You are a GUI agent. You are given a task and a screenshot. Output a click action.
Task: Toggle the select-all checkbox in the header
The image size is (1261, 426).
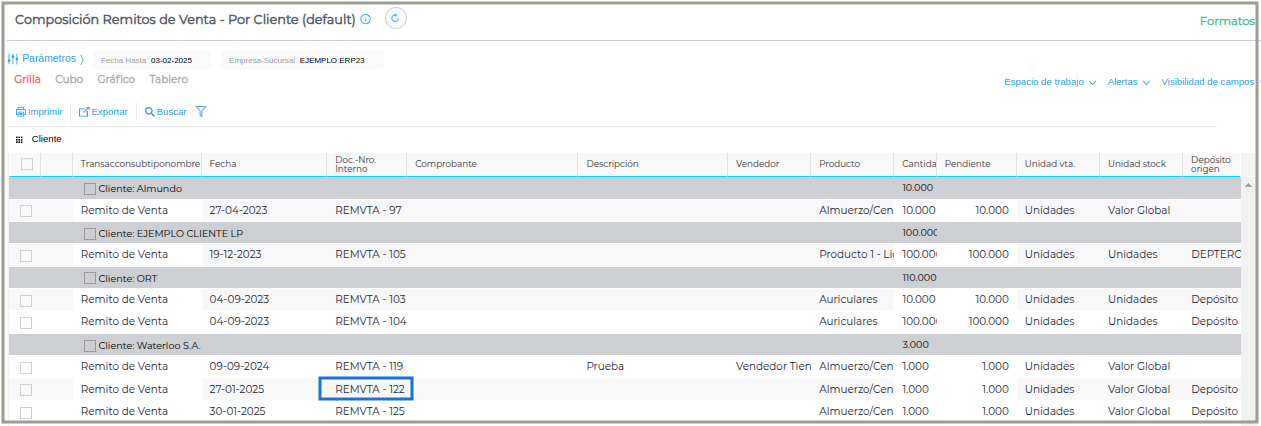pos(27,164)
